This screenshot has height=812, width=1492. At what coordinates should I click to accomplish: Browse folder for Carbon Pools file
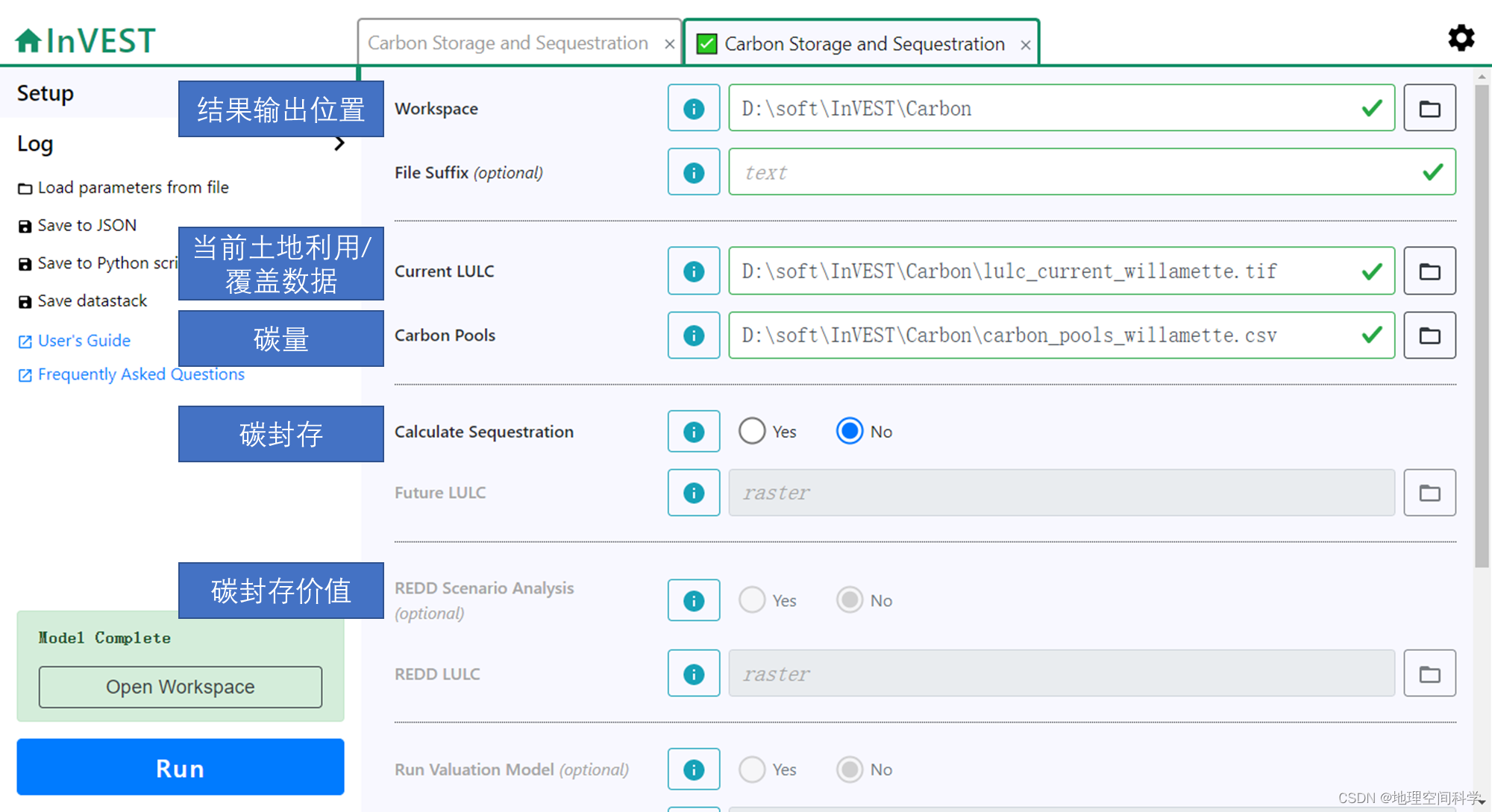(x=1429, y=336)
